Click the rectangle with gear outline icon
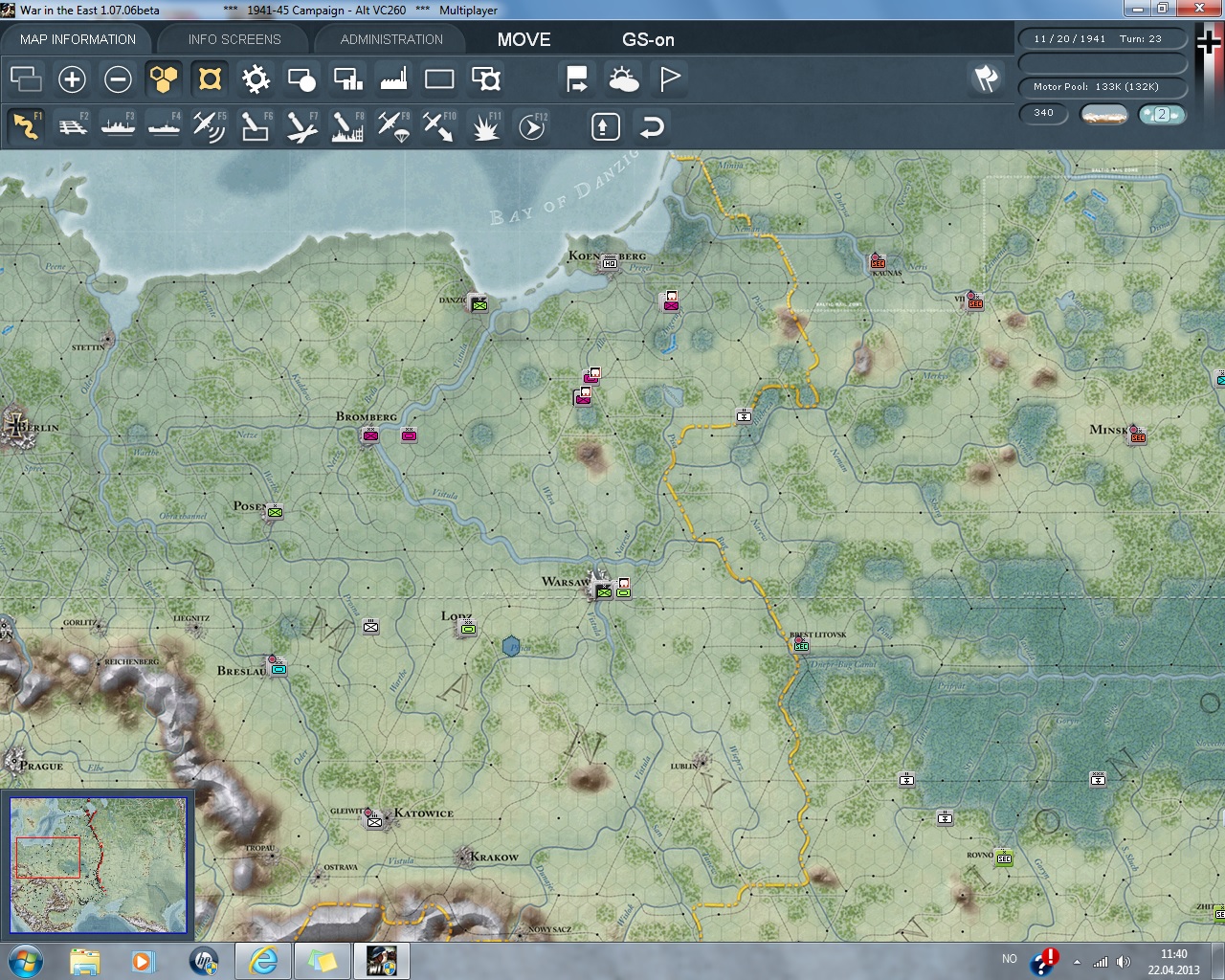Screen dimensions: 1225x980 point(485,78)
